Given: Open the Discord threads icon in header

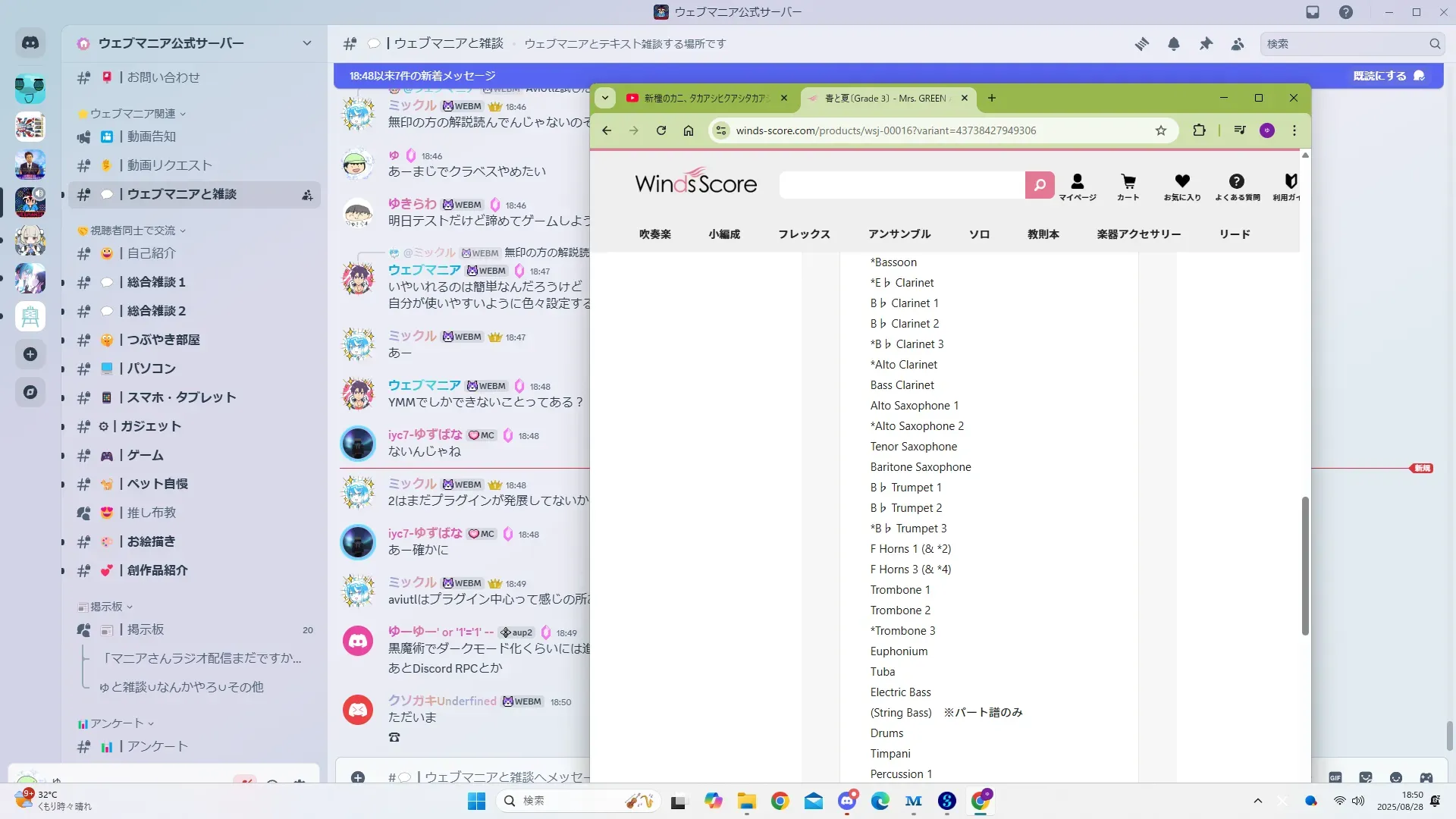Looking at the screenshot, I should pos(1141,44).
